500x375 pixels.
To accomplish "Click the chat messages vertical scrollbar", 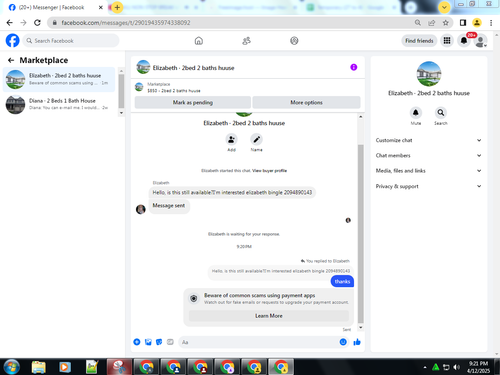I will [360, 233].
